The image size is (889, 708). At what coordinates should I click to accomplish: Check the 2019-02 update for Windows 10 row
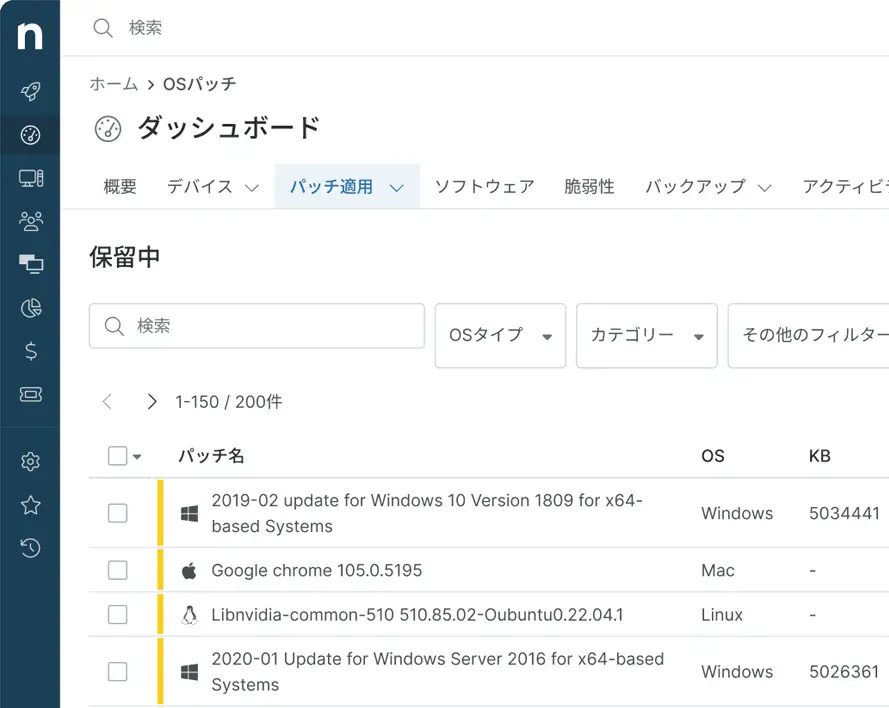[117, 513]
